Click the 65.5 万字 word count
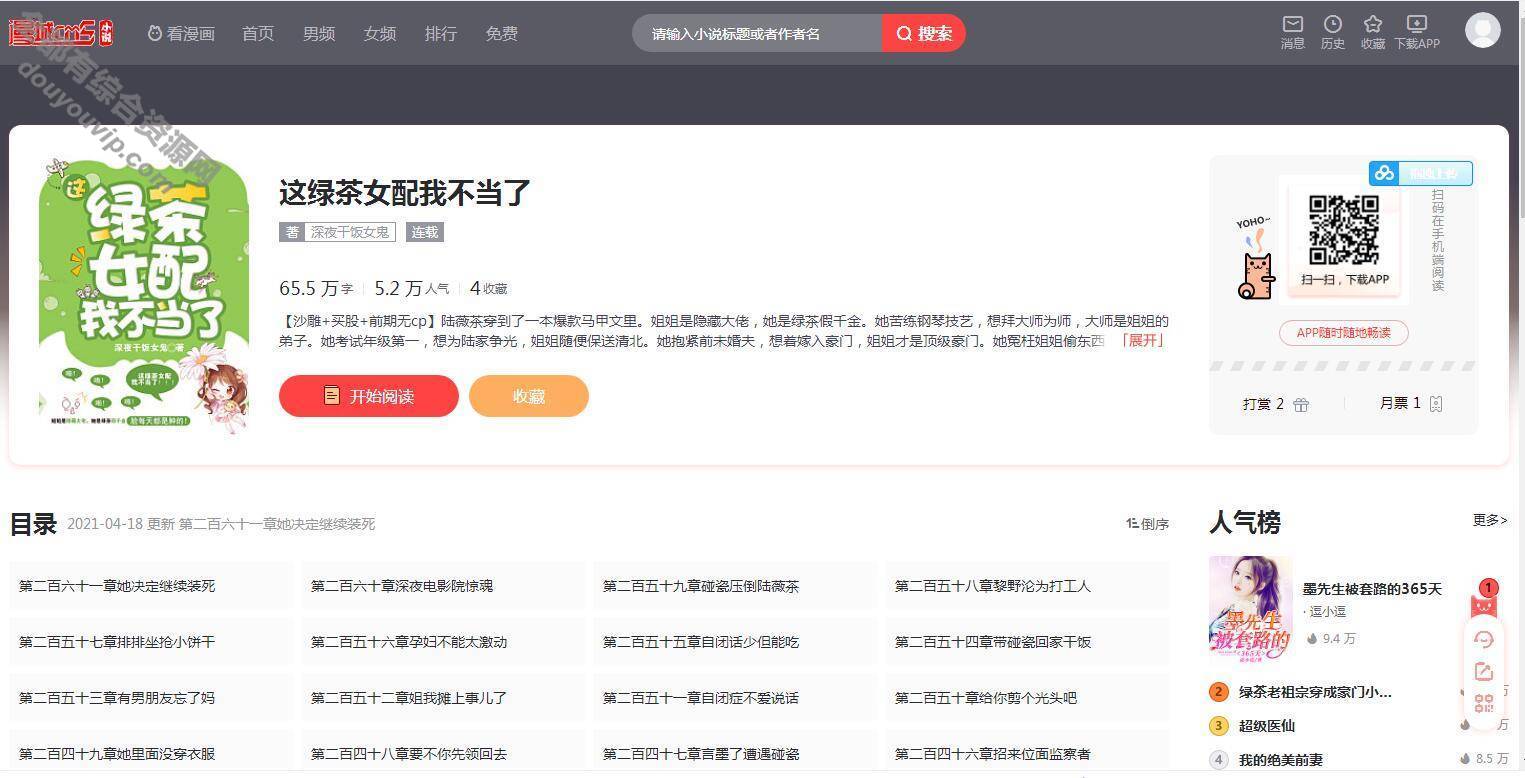This screenshot has height=778, width=1525. (x=316, y=288)
